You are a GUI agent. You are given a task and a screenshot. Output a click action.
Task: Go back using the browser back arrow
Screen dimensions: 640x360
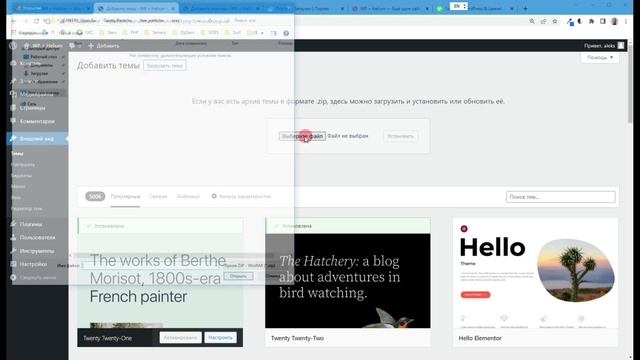click(x=14, y=21)
